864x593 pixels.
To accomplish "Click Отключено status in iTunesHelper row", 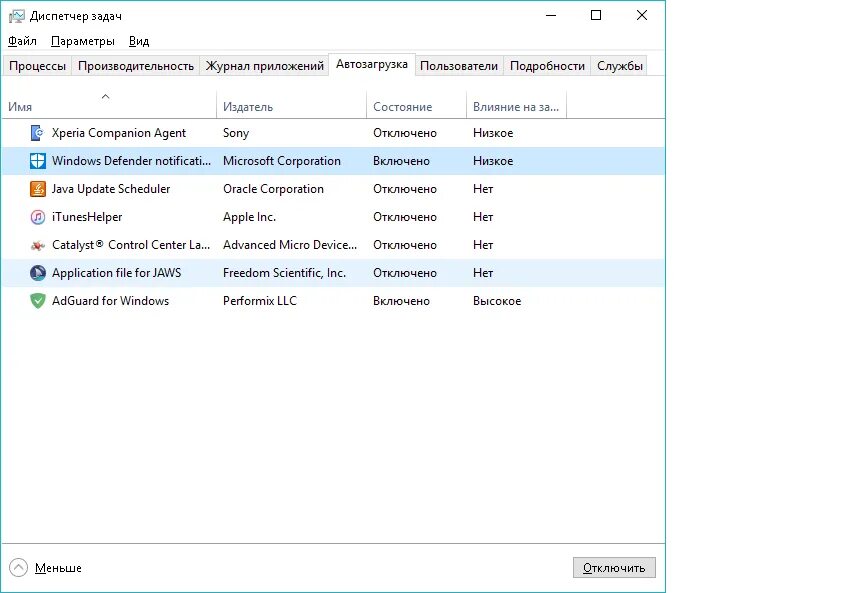I will point(405,217).
